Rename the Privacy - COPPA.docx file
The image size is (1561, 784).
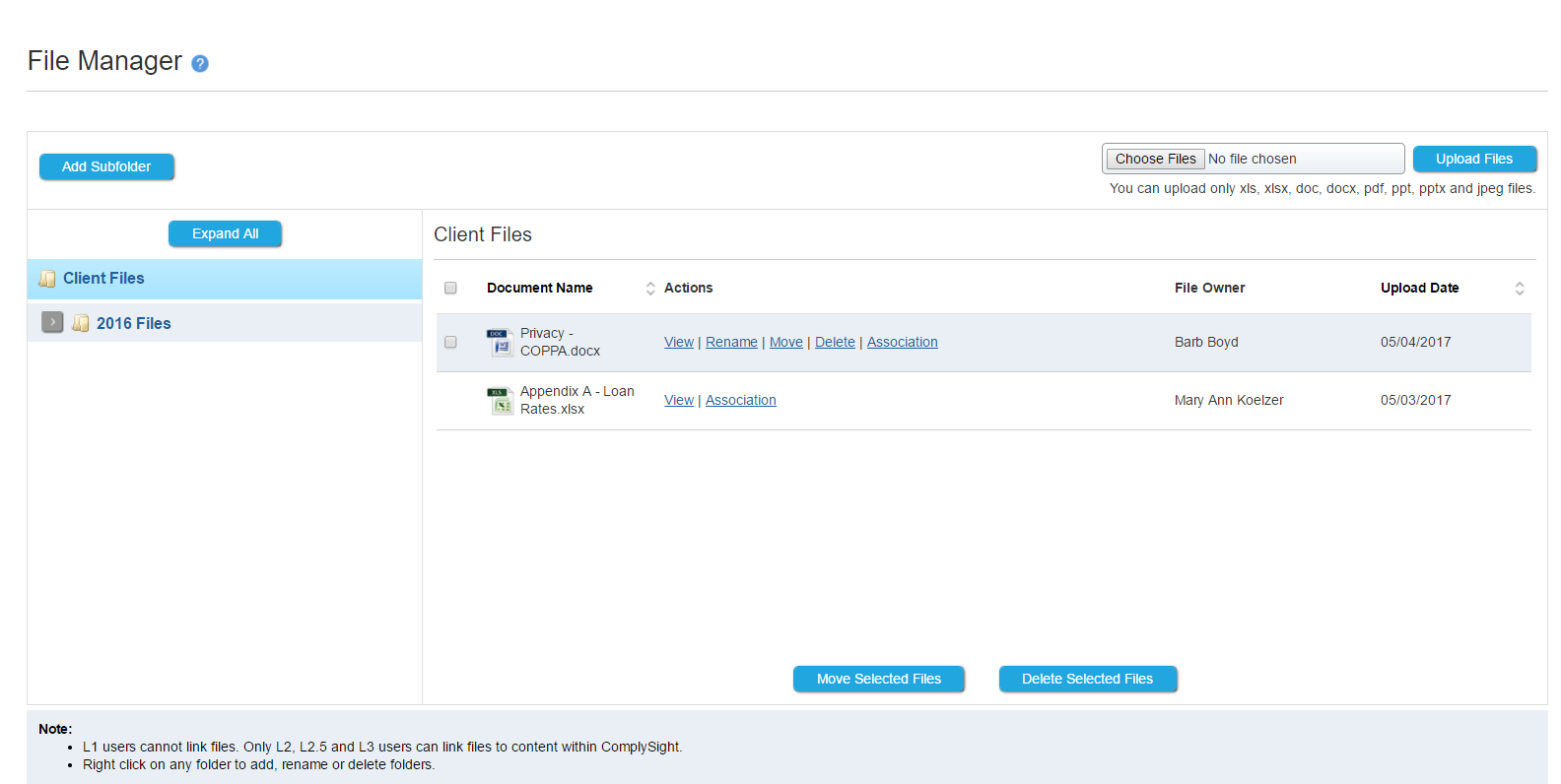[x=731, y=342]
